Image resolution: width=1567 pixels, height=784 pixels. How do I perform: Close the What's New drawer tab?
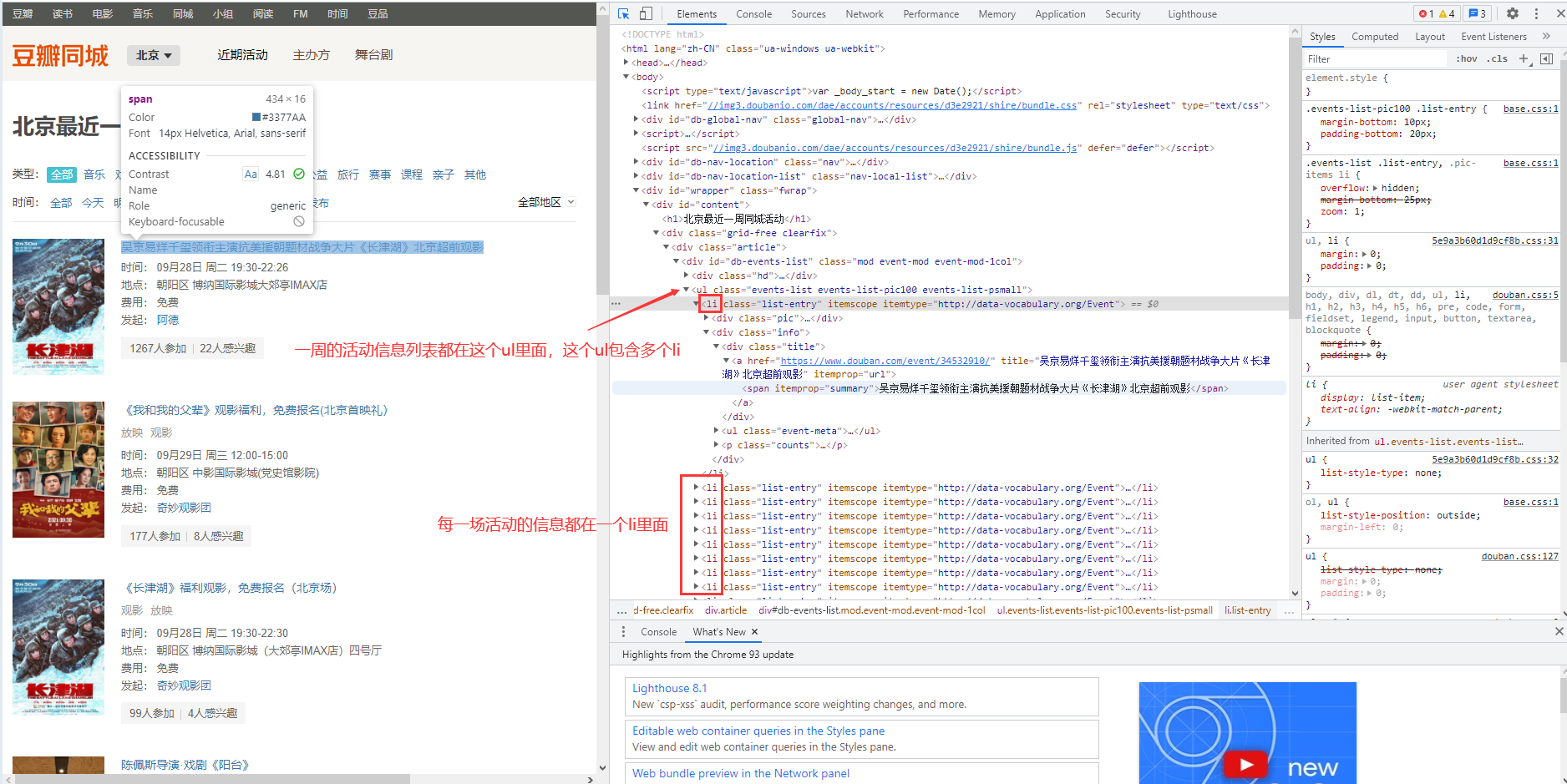tap(754, 632)
